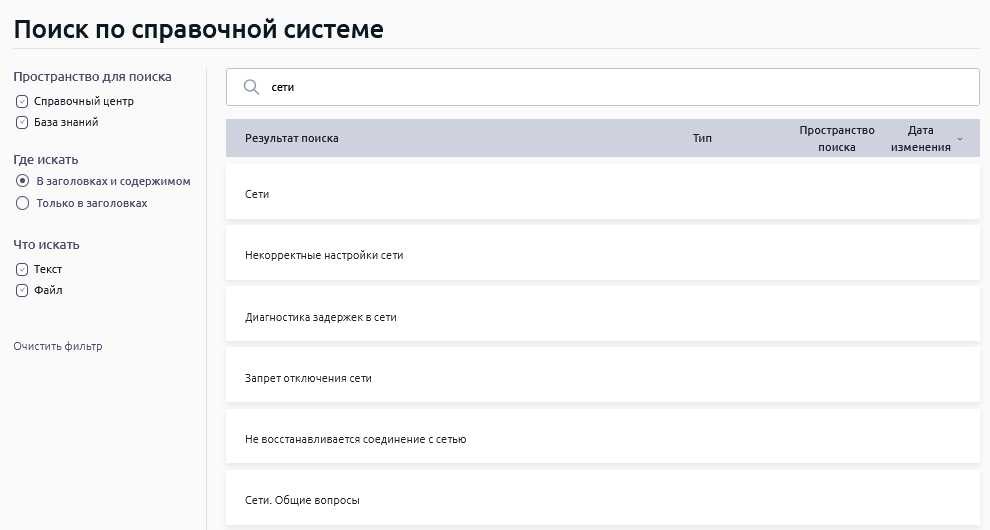This screenshot has height=530, width=990.
Task: Open Диагностика задержек в сети result
Action: pos(321,317)
